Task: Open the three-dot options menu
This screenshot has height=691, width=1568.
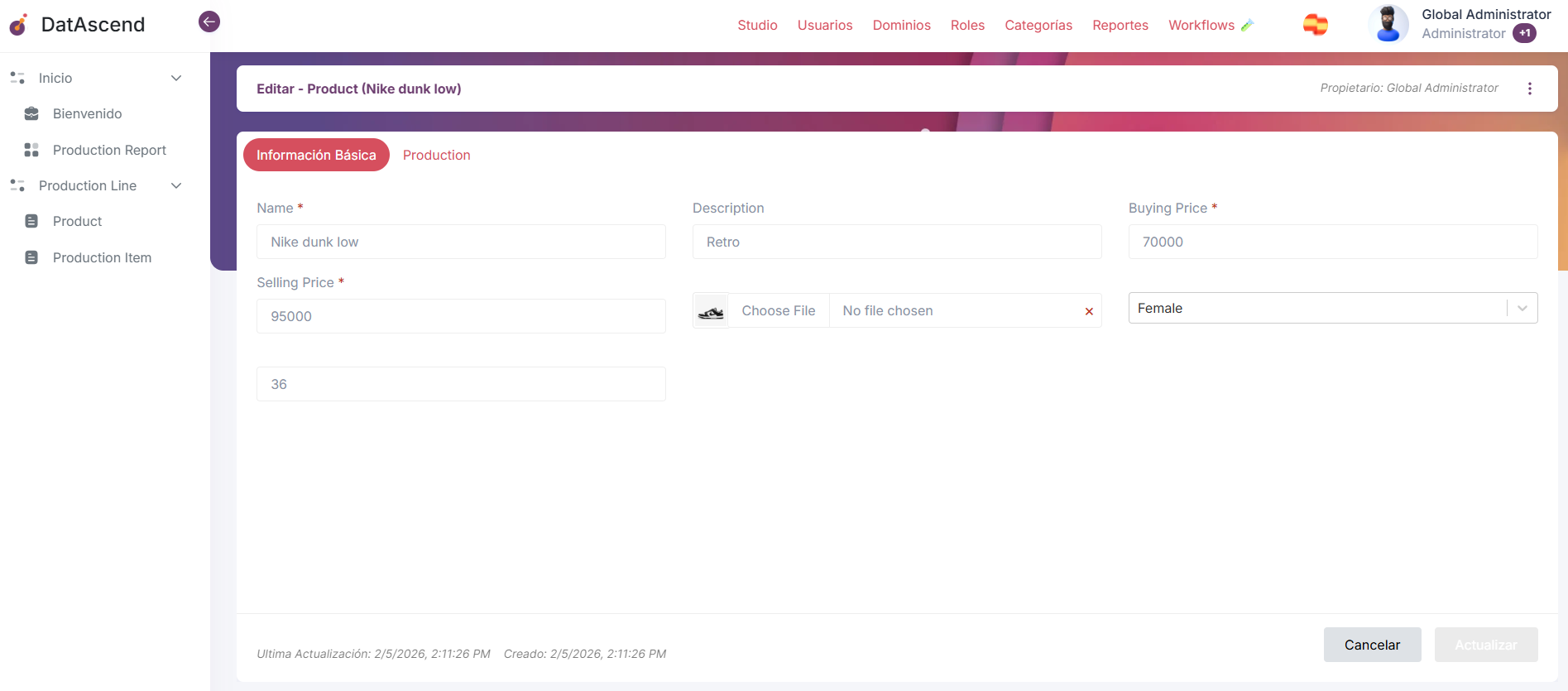Action: click(x=1529, y=89)
